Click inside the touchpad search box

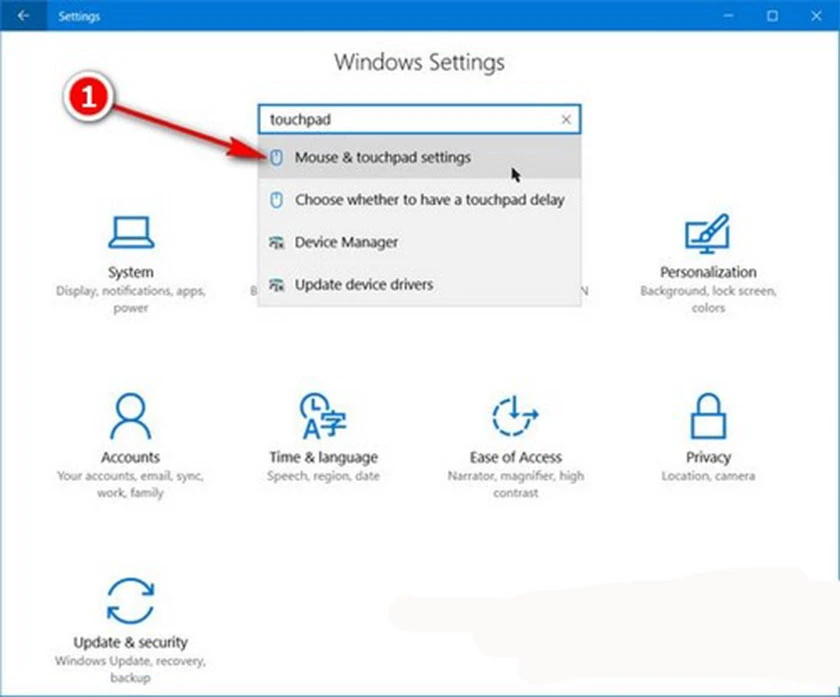[x=419, y=119]
